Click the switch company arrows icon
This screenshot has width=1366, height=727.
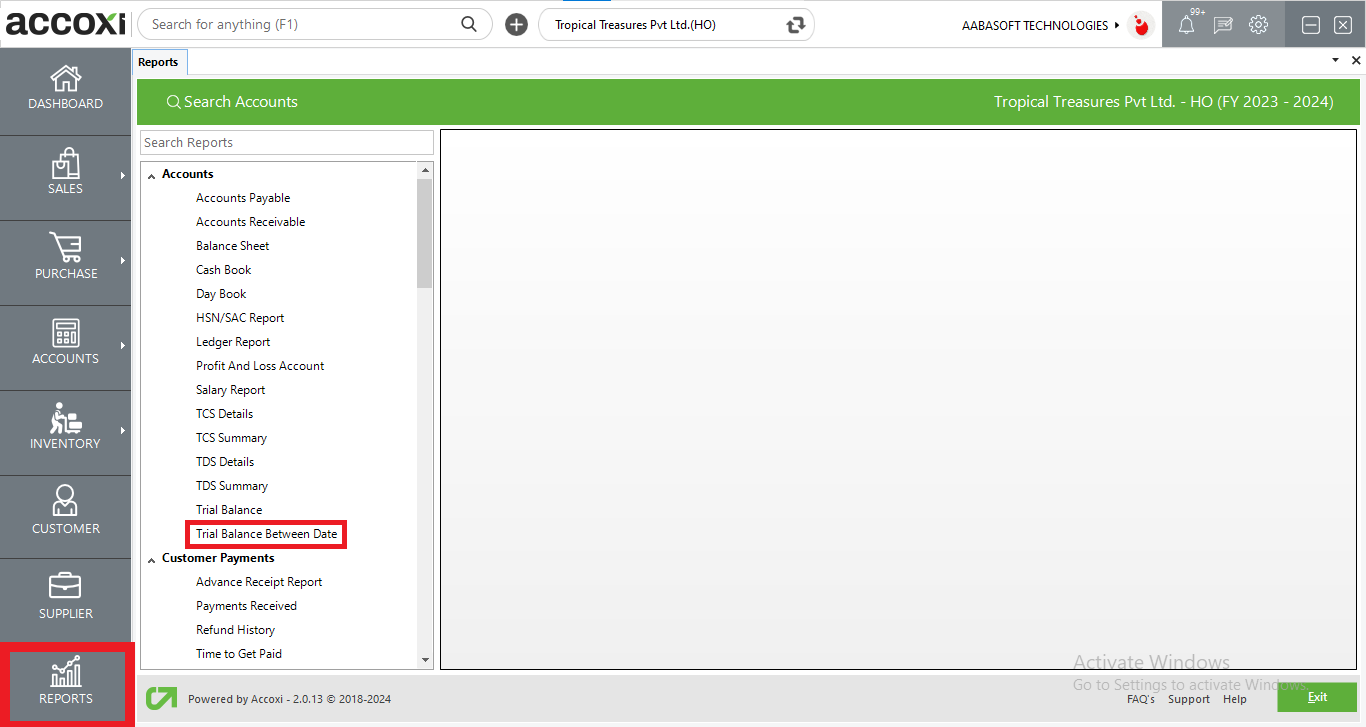coord(796,25)
